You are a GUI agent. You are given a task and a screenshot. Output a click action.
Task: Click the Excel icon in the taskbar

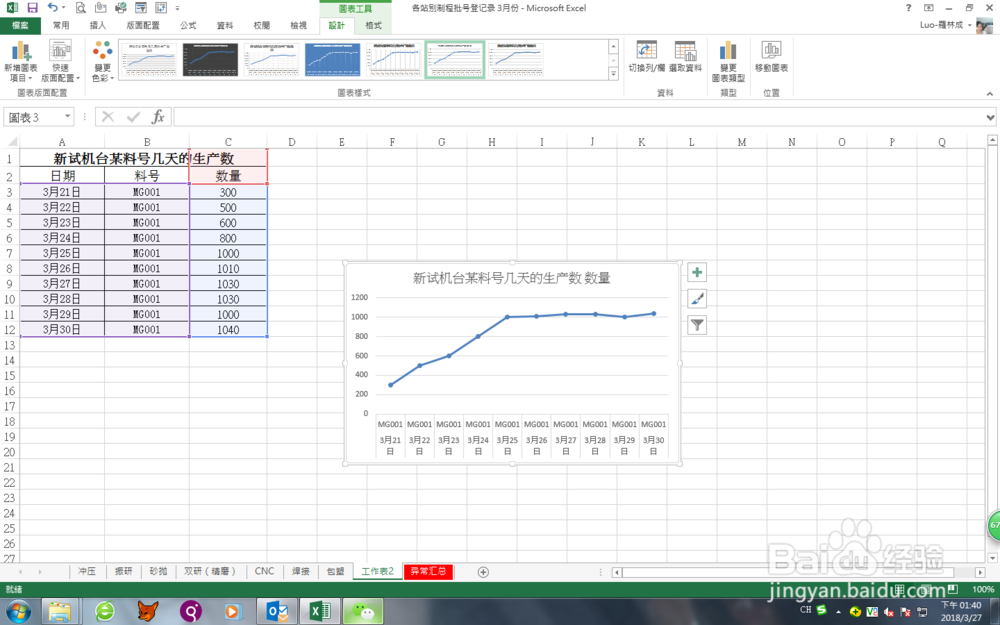coord(320,612)
